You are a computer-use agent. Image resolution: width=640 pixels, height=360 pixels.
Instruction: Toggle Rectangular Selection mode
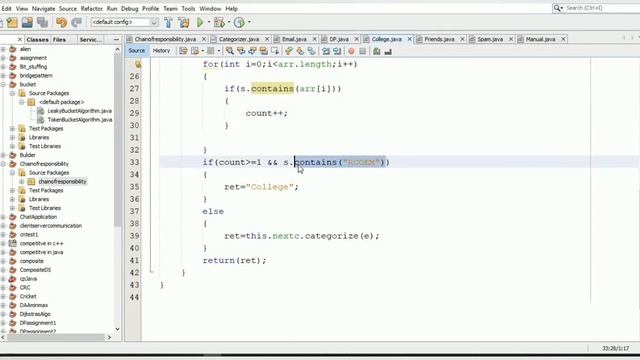[275, 51]
